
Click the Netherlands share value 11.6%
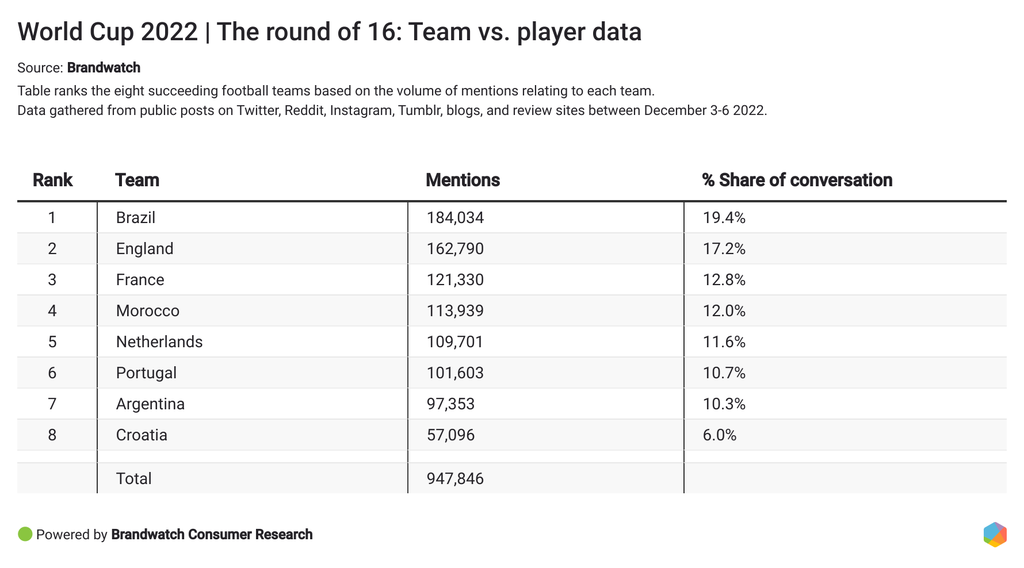tap(723, 342)
